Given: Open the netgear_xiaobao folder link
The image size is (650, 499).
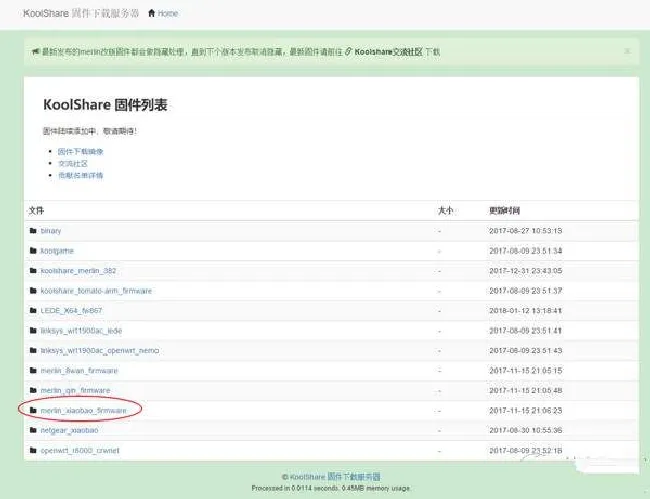Looking at the screenshot, I should (69, 430).
